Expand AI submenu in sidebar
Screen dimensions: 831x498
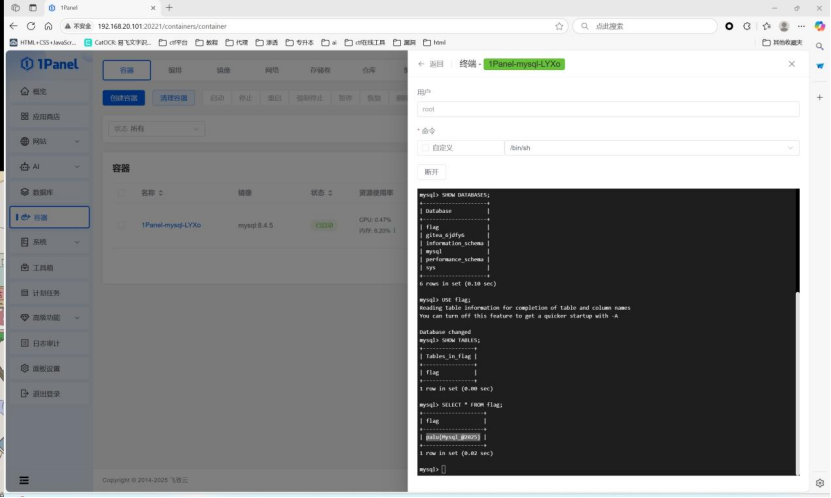coord(77,167)
